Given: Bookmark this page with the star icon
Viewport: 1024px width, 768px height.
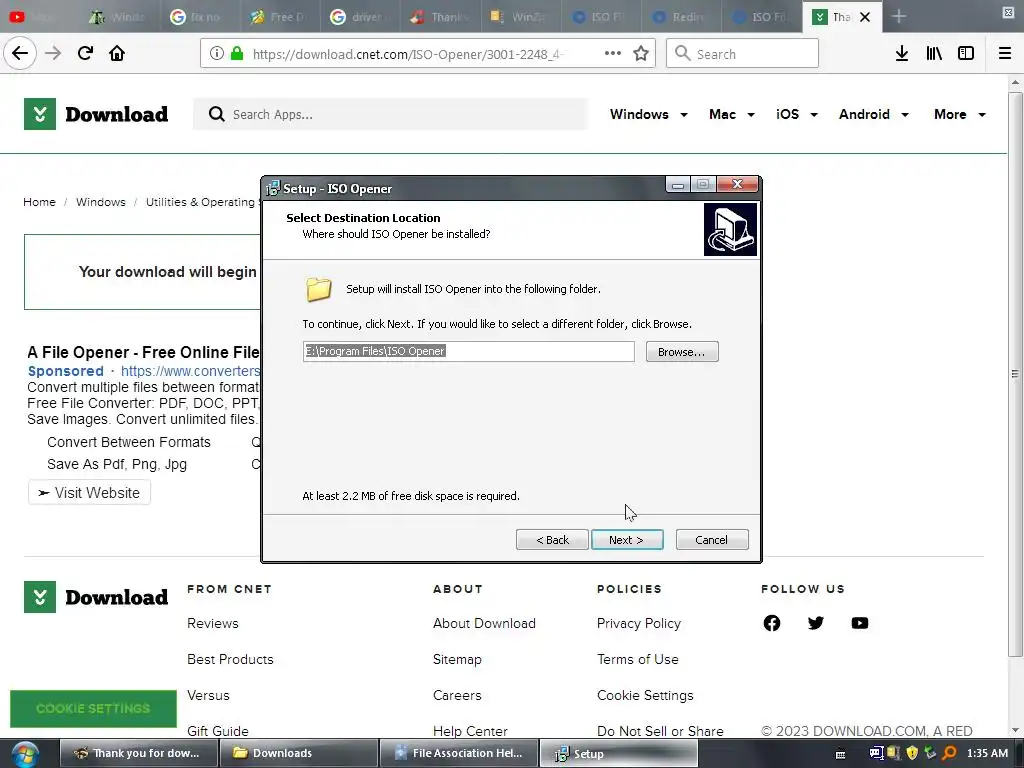Looking at the screenshot, I should click(641, 54).
